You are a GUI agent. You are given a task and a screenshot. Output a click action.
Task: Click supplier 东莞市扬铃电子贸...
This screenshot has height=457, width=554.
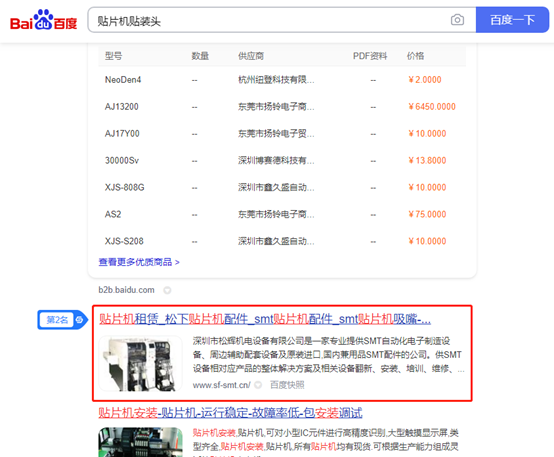click(276, 134)
